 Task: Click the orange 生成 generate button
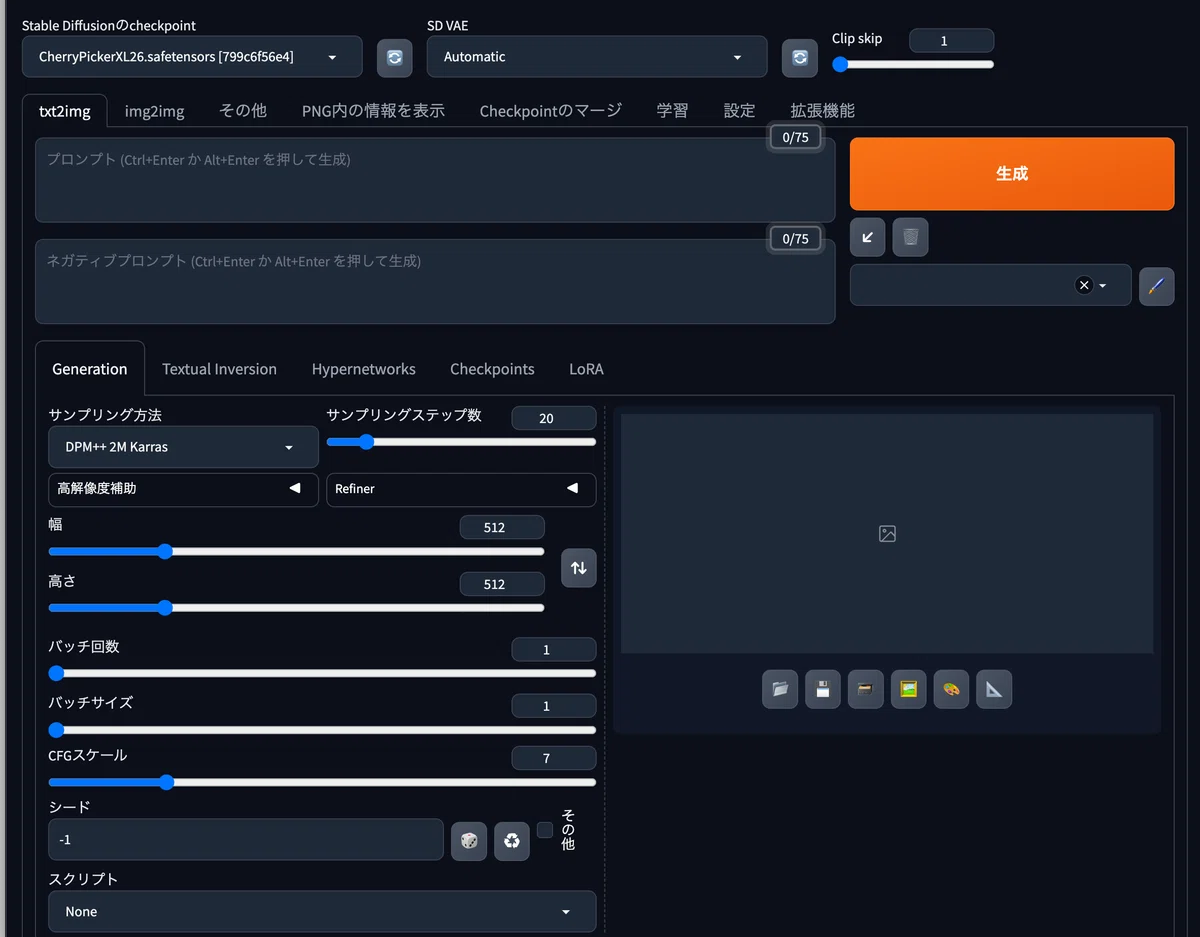tap(1012, 174)
